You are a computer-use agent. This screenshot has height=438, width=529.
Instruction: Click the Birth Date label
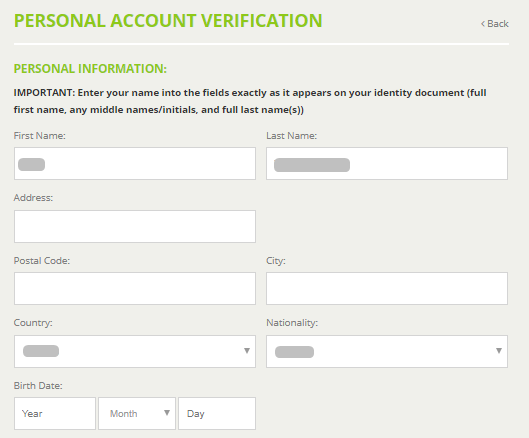[x=38, y=386]
